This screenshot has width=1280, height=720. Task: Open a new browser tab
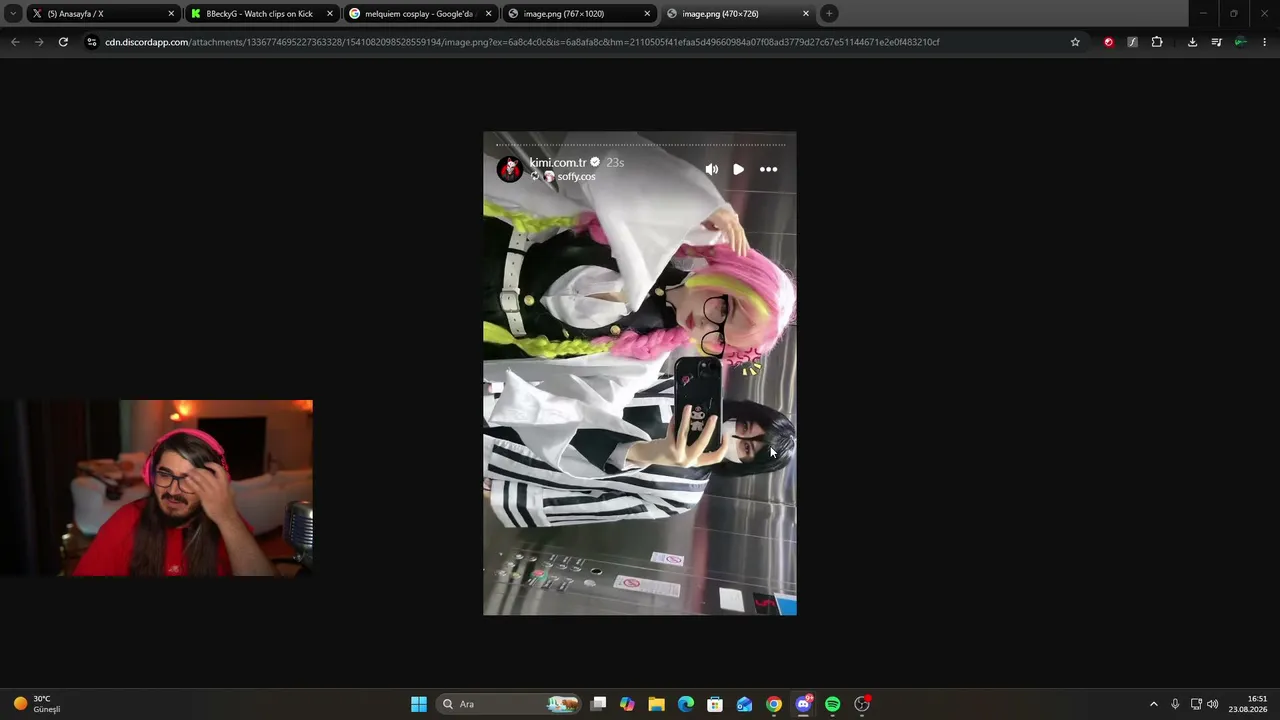(x=829, y=14)
